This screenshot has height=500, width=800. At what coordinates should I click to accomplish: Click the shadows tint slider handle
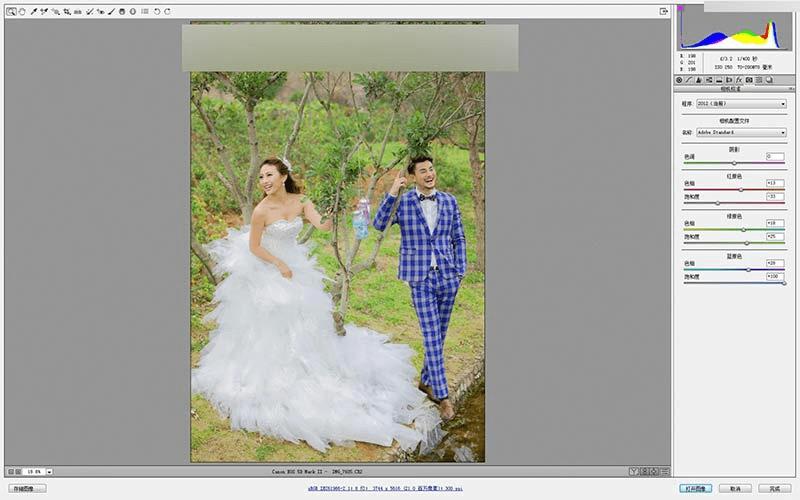[734, 163]
